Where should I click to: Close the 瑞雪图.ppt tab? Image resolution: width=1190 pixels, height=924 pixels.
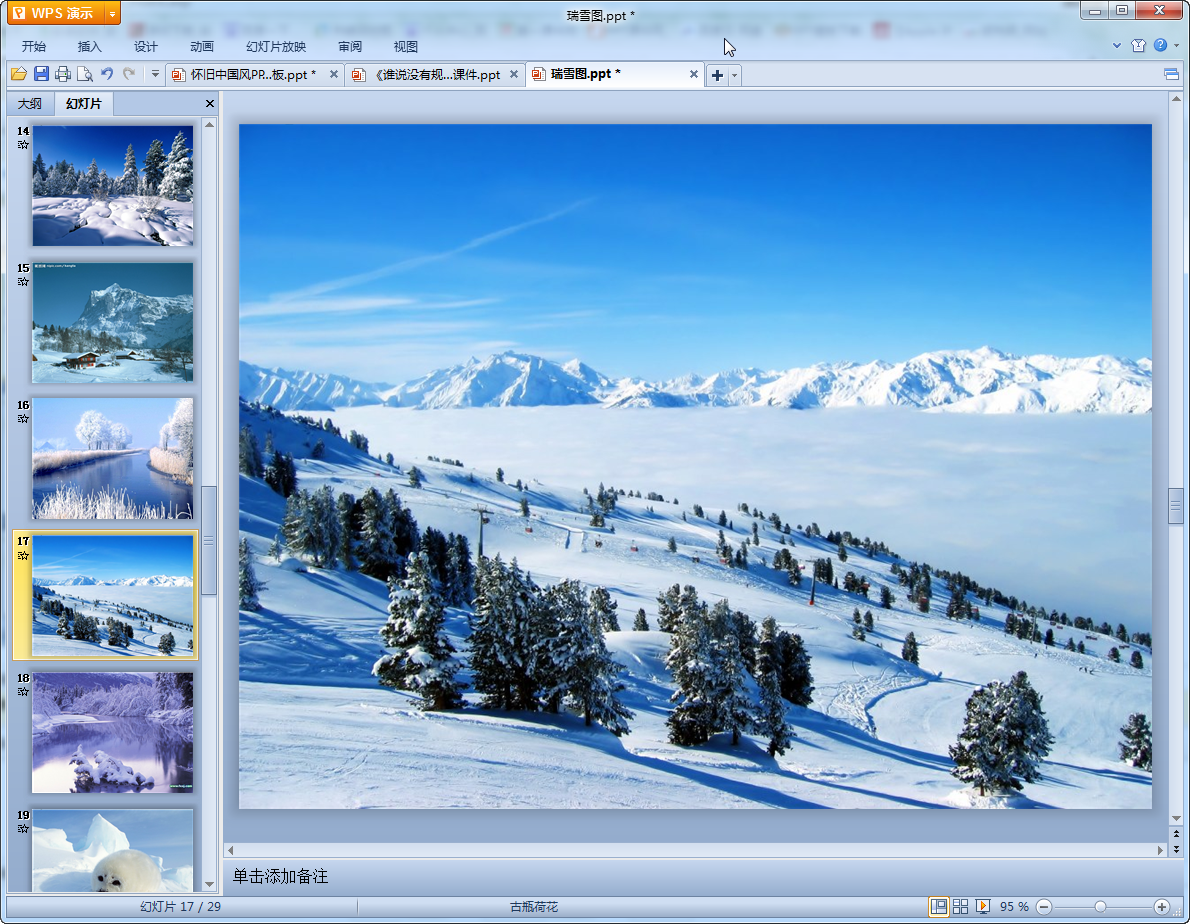pos(694,74)
